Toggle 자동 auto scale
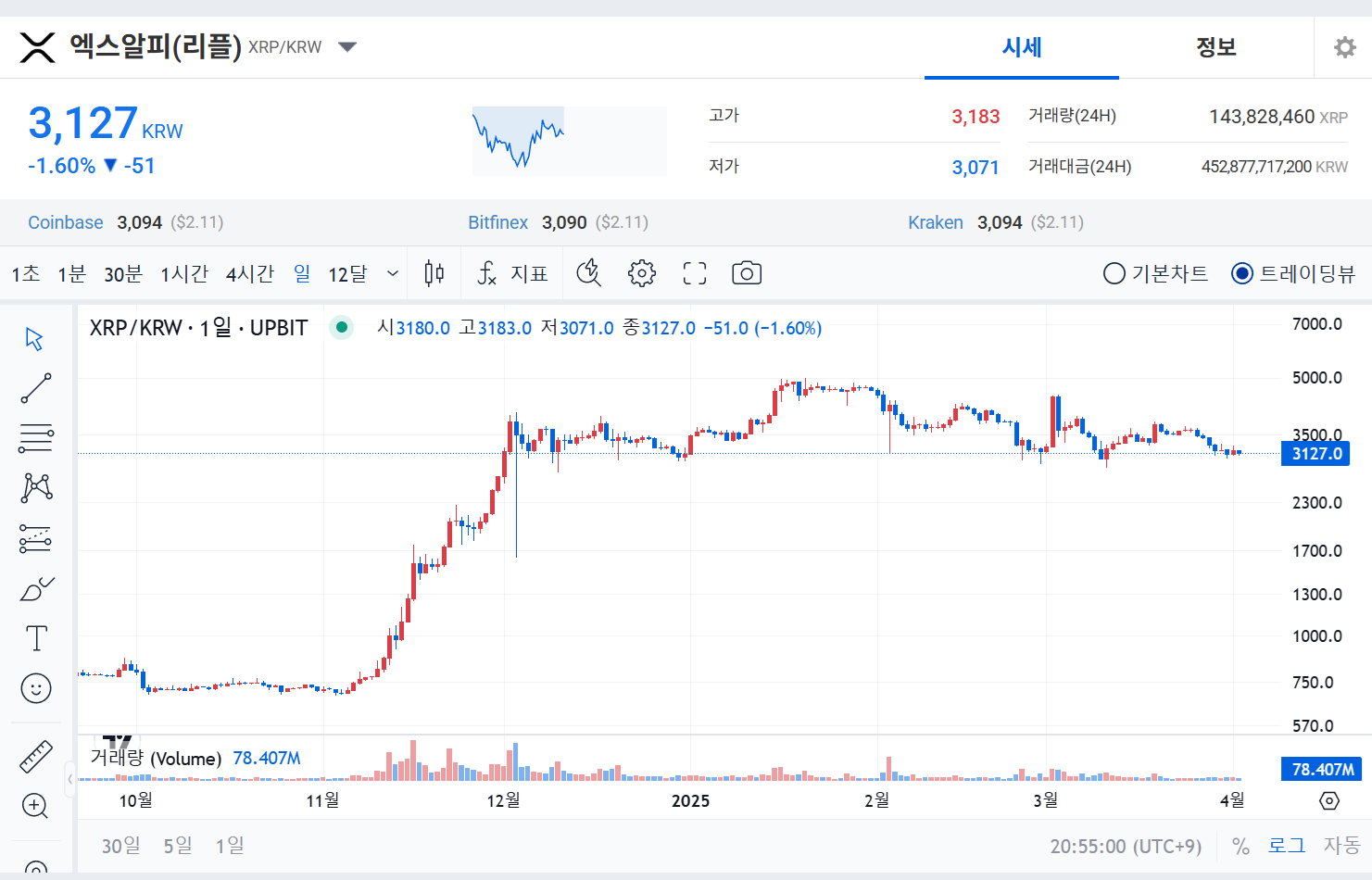Screen dimensions: 1372x880 pyautogui.click(x=1341, y=846)
